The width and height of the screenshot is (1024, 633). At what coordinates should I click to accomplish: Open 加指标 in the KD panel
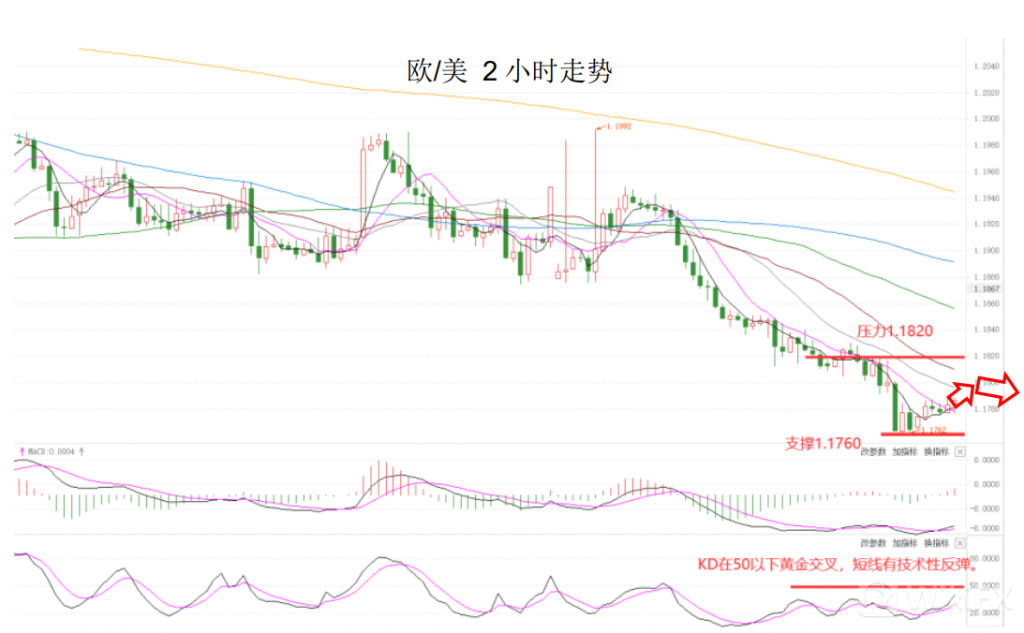[906, 542]
